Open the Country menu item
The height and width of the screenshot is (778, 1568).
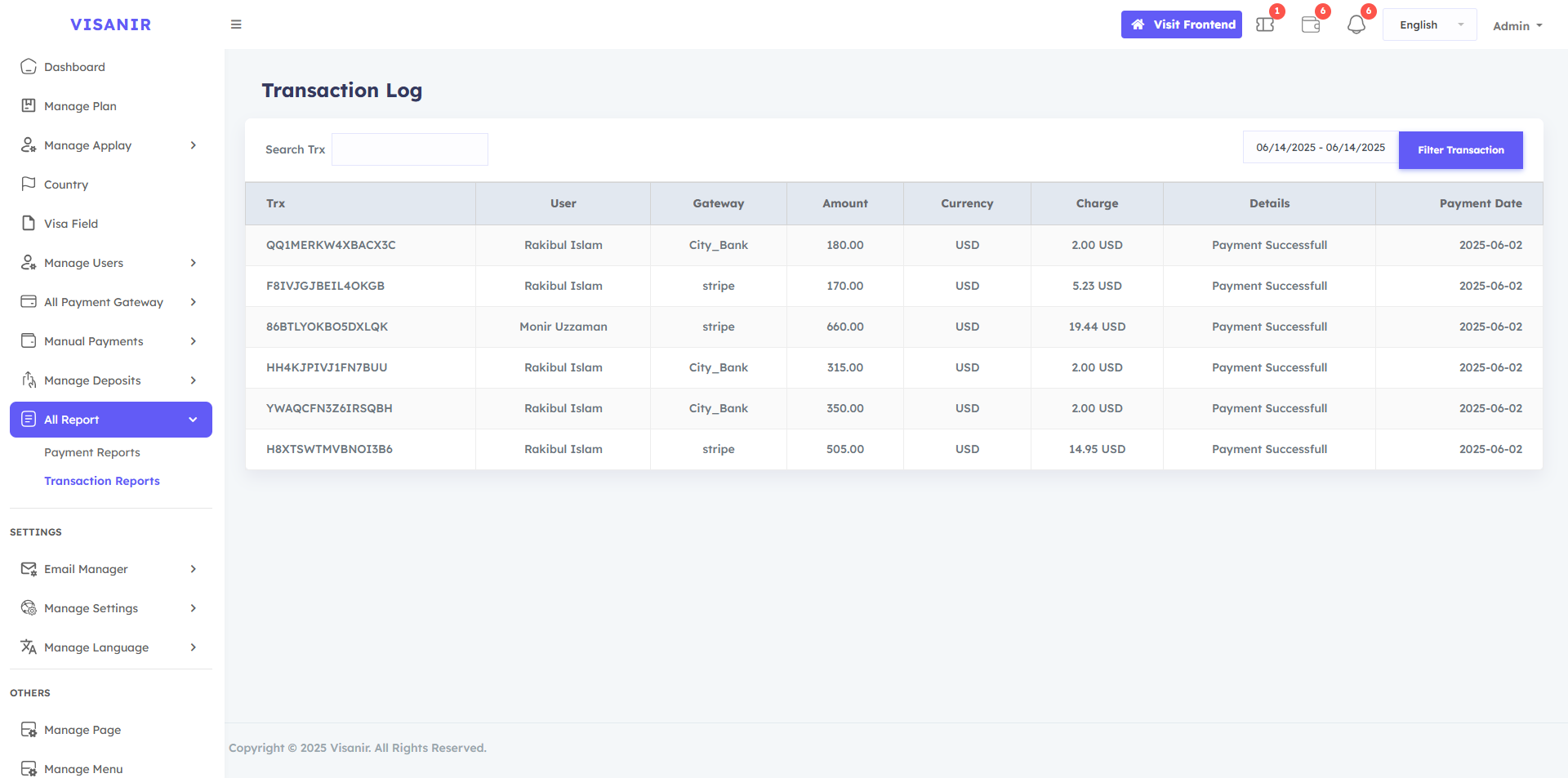click(x=111, y=184)
